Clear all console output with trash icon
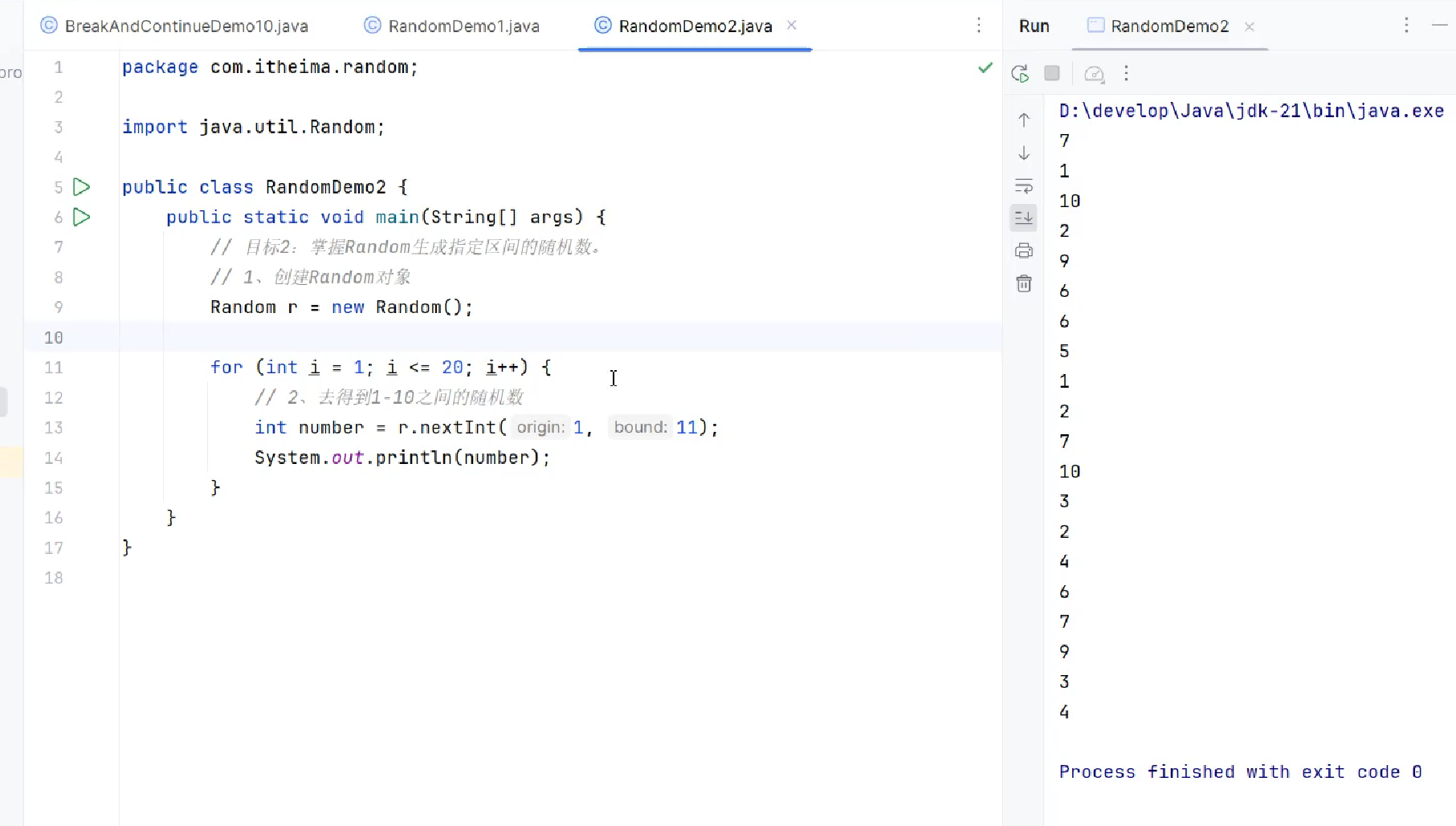Viewport: 1456px width, 826px height. click(1024, 283)
